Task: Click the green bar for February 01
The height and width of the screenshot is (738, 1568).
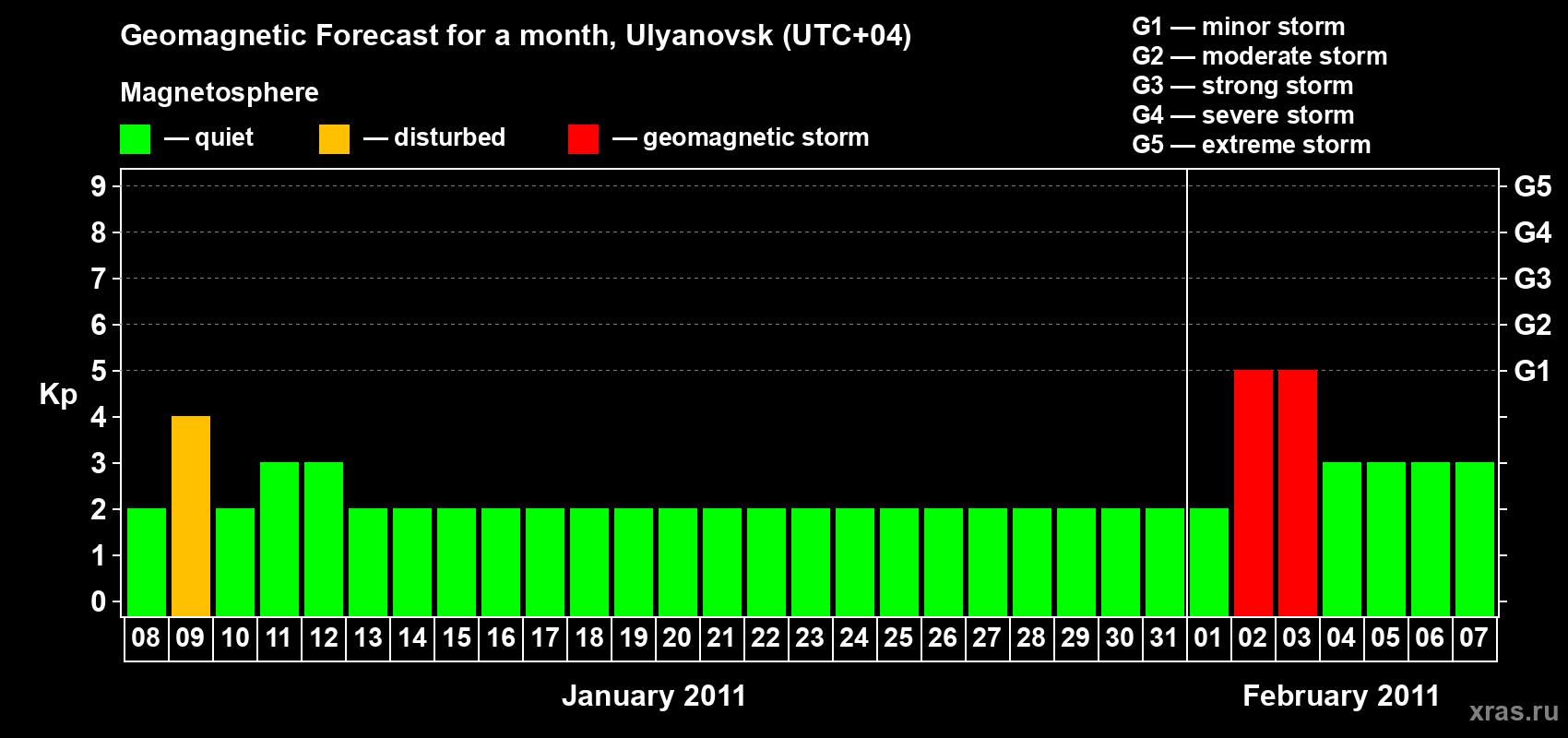Action: [x=1209, y=562]
